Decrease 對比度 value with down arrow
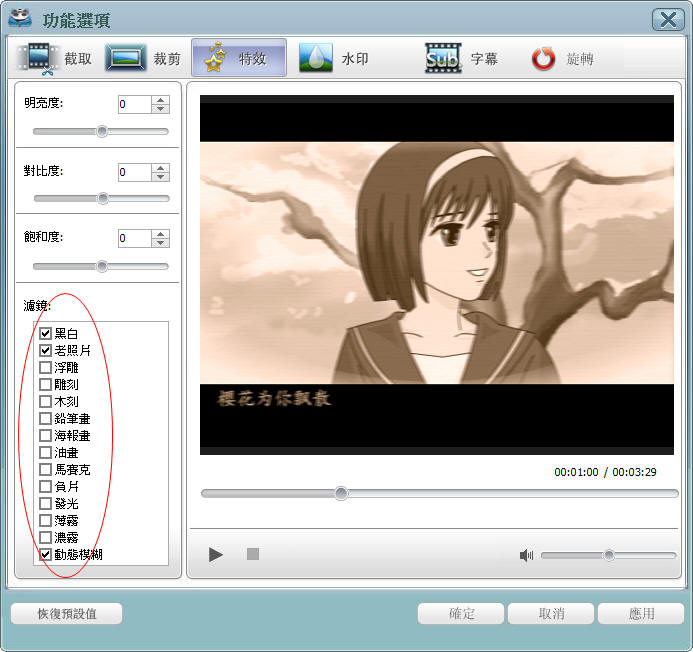The width and height of the screenshot is (693, 652). (x=161, y=177)
